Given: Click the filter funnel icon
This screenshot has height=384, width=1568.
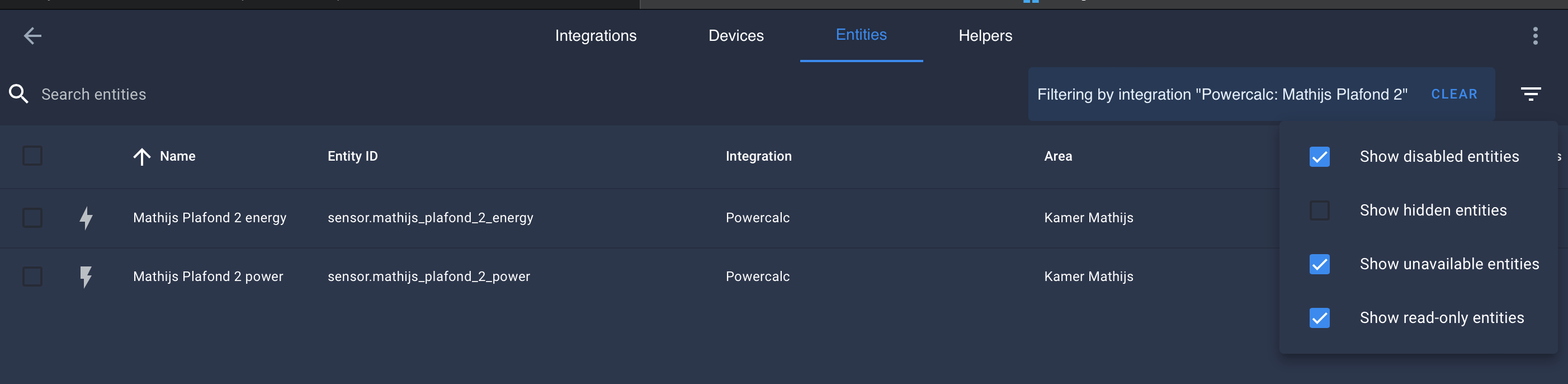Looking at the screenshot, I should pos(1532,93).
